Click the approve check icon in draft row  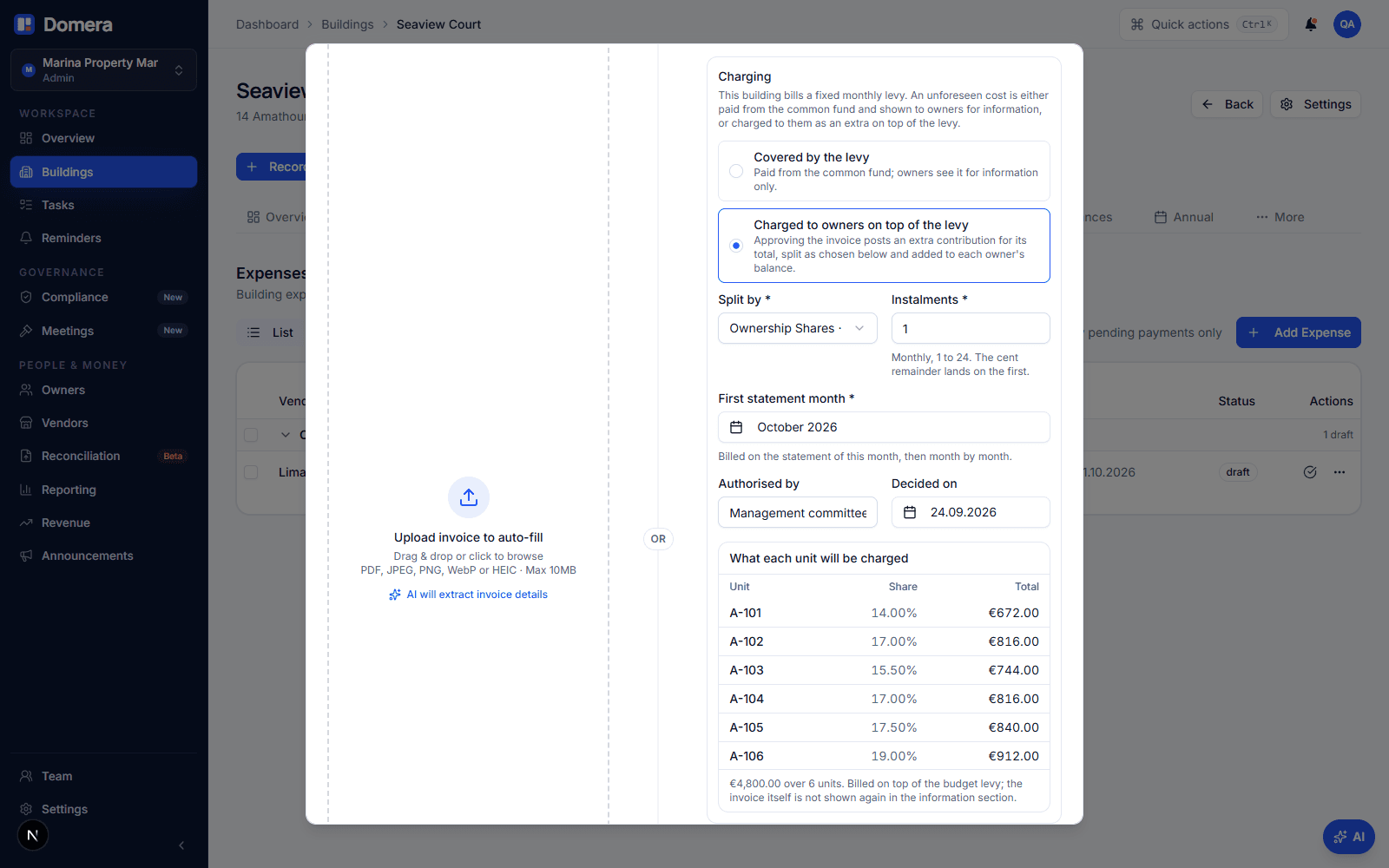tap(1310, 472)
